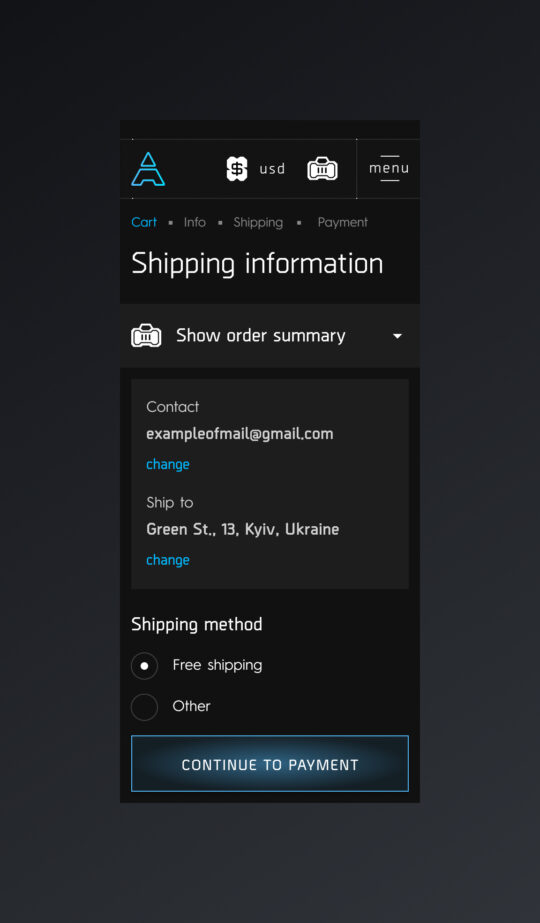Image resolution: width=540 pixels, height=923 pixels.
Task: Click the dollar currency icon
Action: pos(237,169)
